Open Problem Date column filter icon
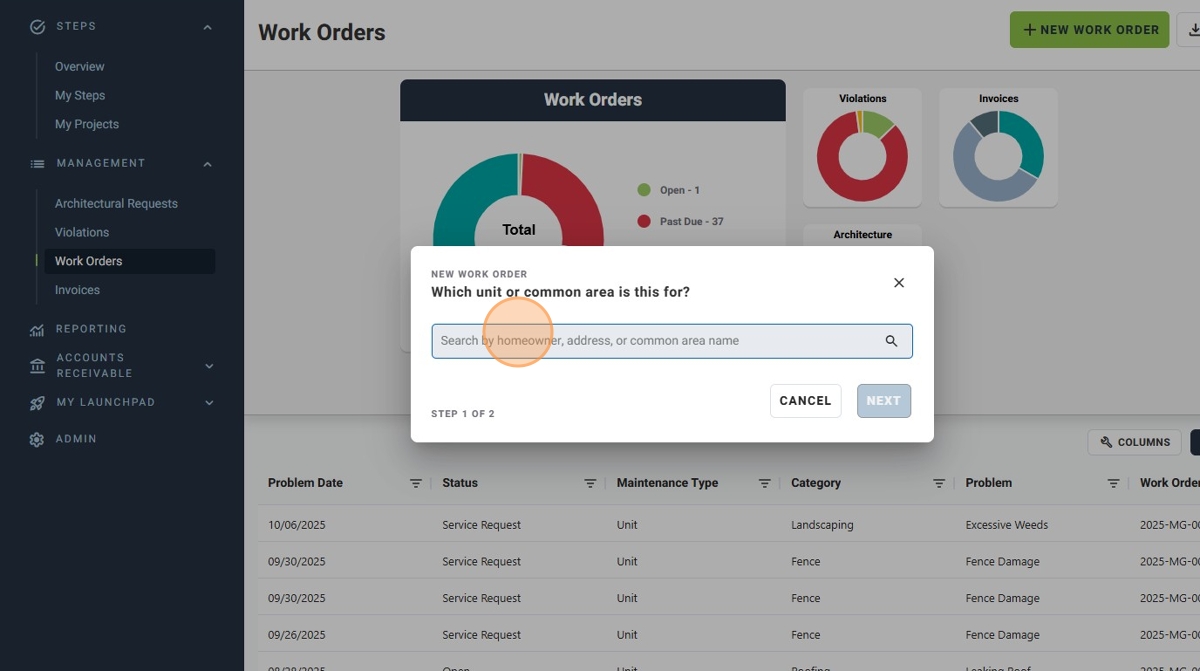The height and width of the screenshot is (671, 1200). click(x=416, y=483)
